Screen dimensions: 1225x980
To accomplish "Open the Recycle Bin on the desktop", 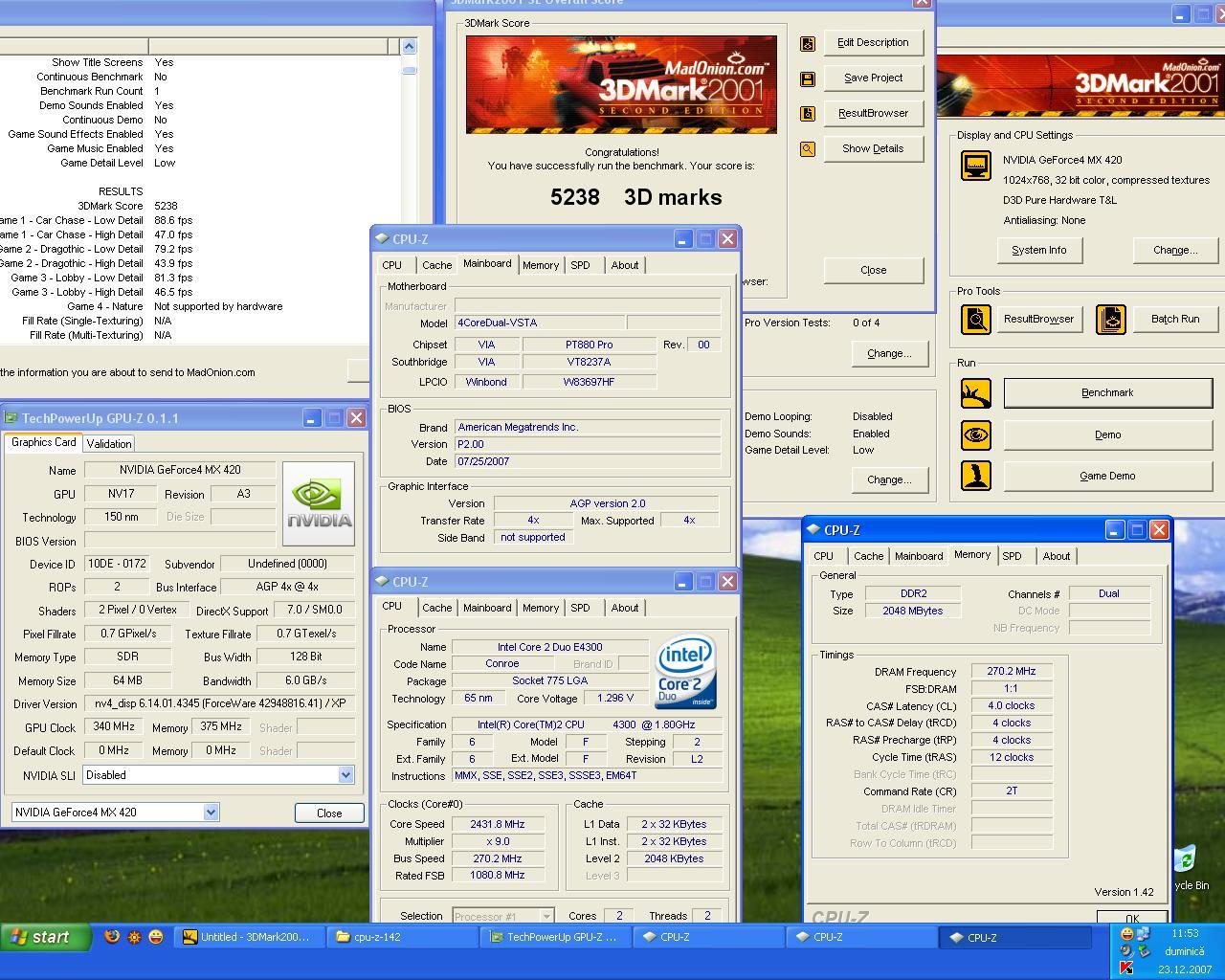I will [1187, 866].
